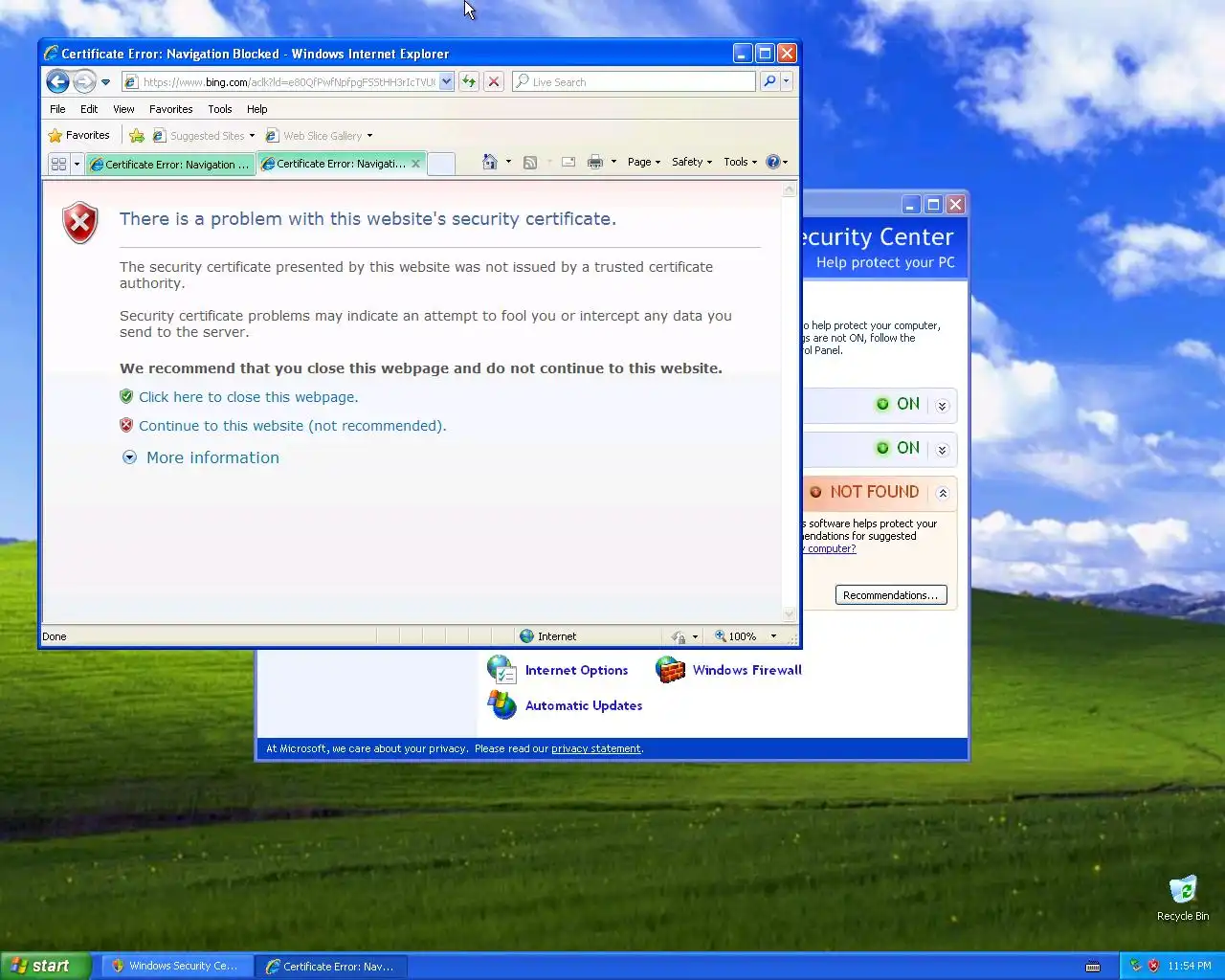Stop loading with the red X icon
Viewport: 1225px width, 980px height.
coord(494,81)
